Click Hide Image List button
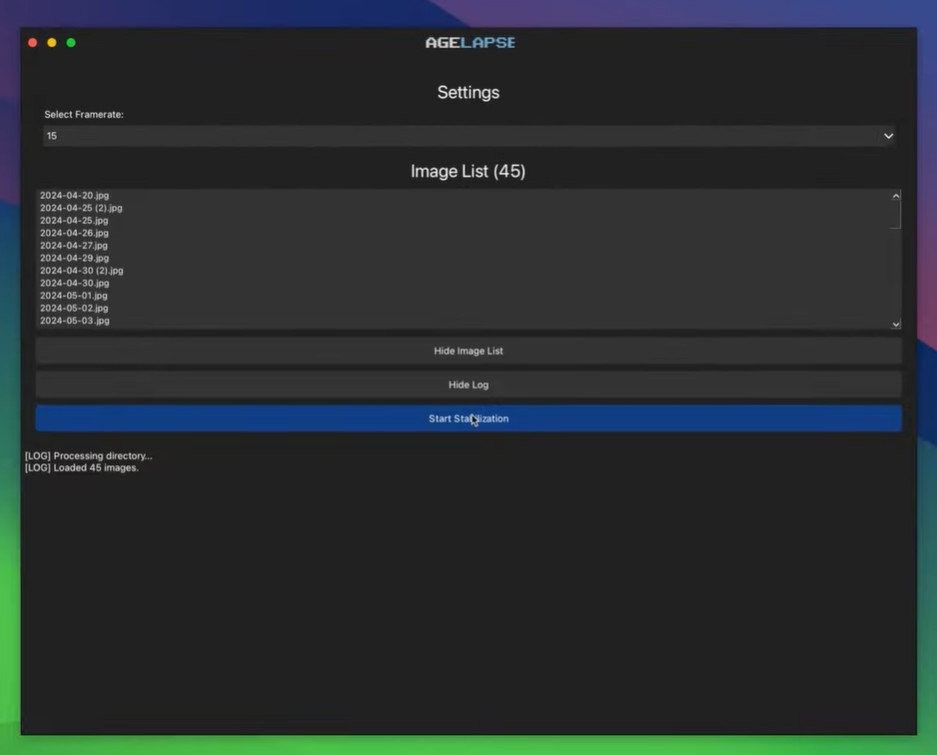 pyautogui.click(x=468, y=351)
